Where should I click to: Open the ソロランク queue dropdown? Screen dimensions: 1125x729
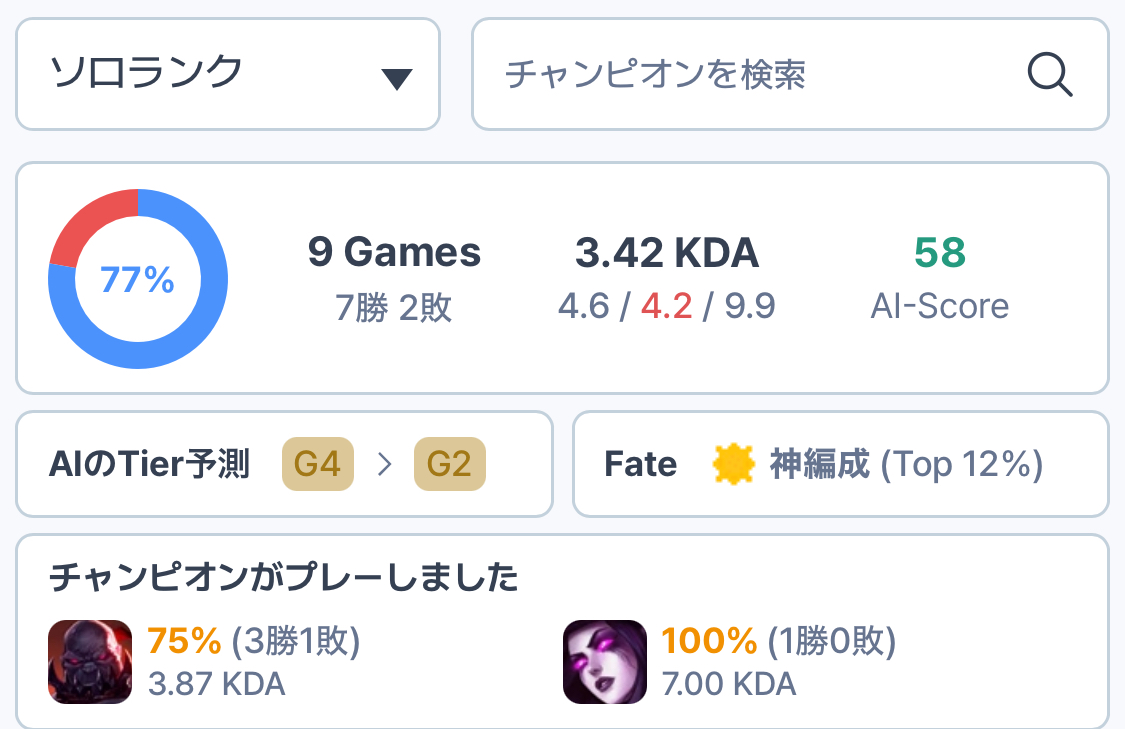click(x=228, y=74)
